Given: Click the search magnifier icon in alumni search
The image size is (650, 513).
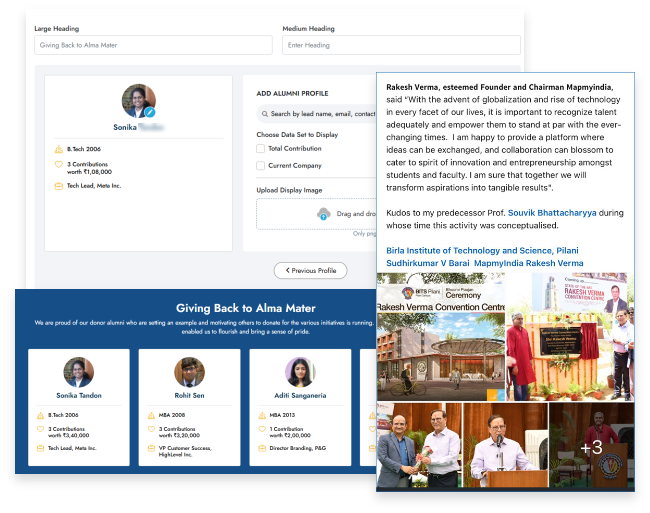Looking at the screenshot, I should tap(263, 114).
